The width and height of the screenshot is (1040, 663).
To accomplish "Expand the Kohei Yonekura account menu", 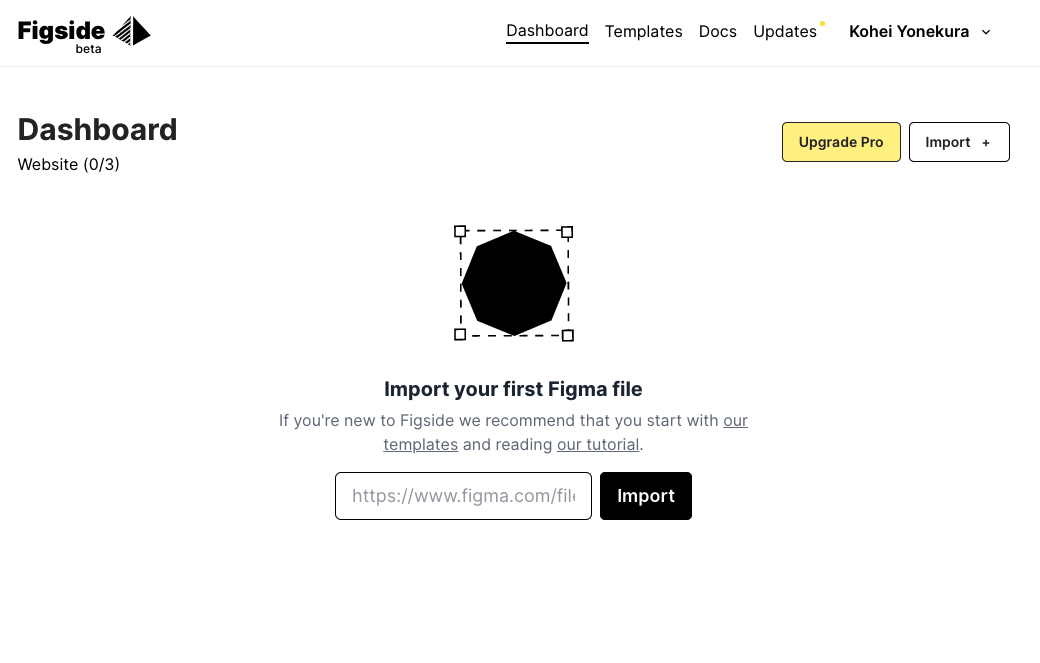I will point(920,31).
